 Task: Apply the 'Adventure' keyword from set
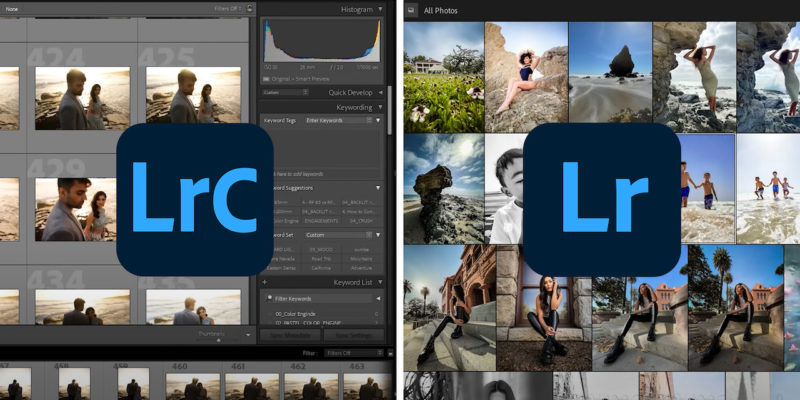[361, 268]
